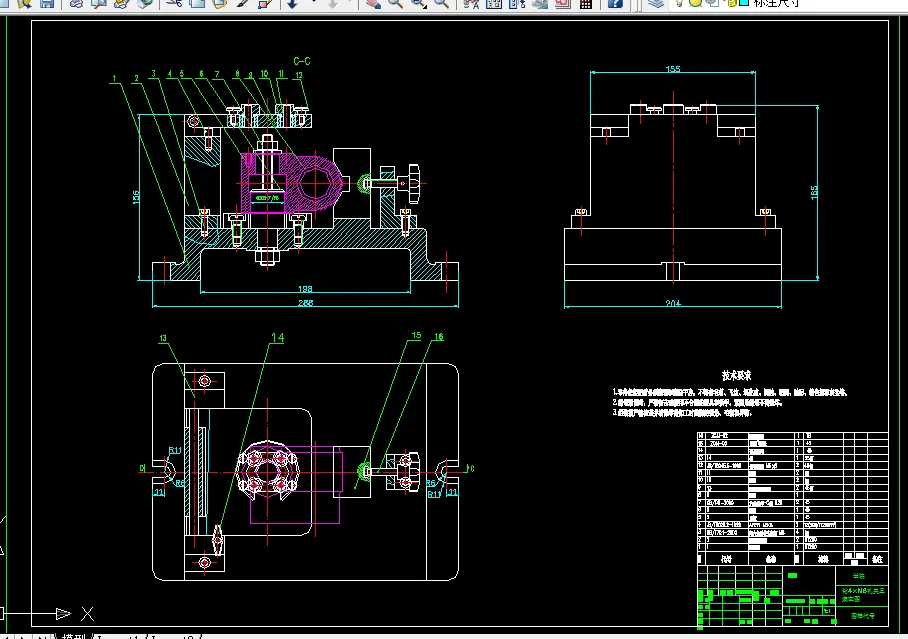
Task: Open the Layer Properties Manager icon
Action: click(x=656, y=3)
